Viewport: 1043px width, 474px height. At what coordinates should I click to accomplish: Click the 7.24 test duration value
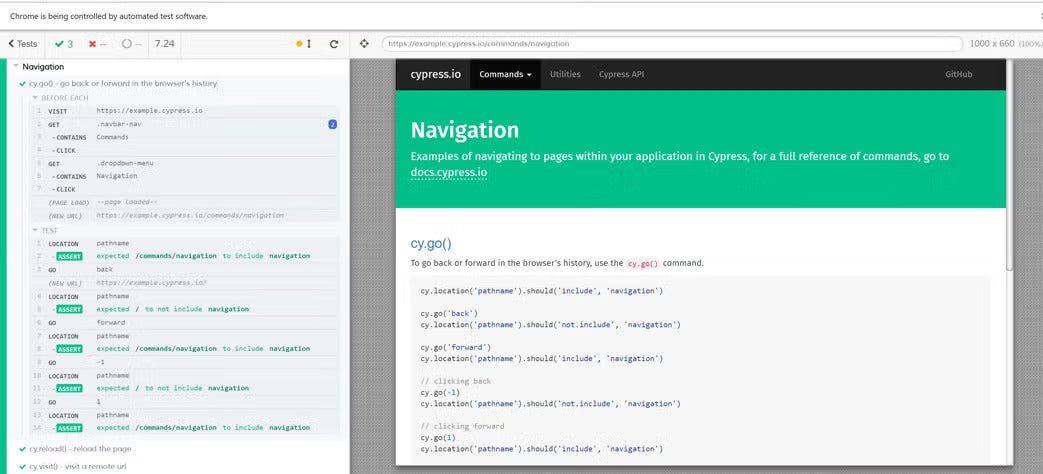164,44
